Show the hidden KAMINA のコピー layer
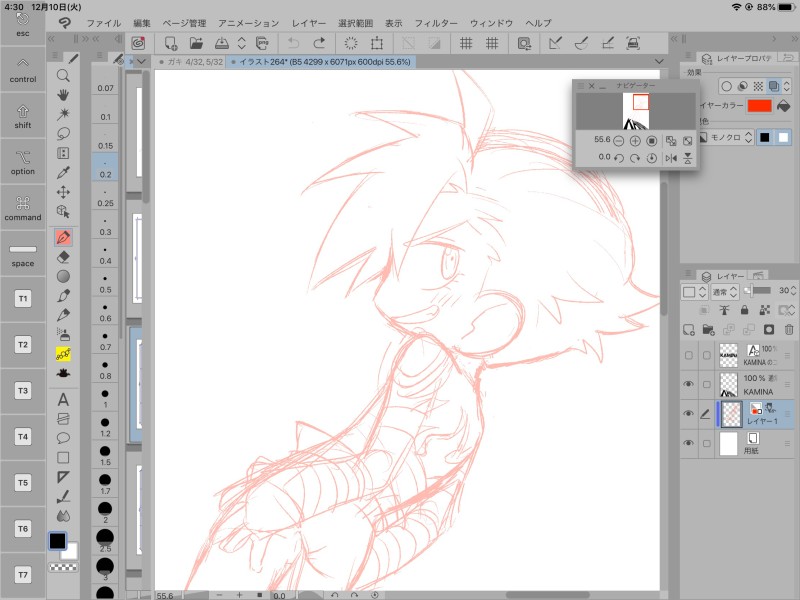Screen dimensions: 800x600 (x=688, y=355)
